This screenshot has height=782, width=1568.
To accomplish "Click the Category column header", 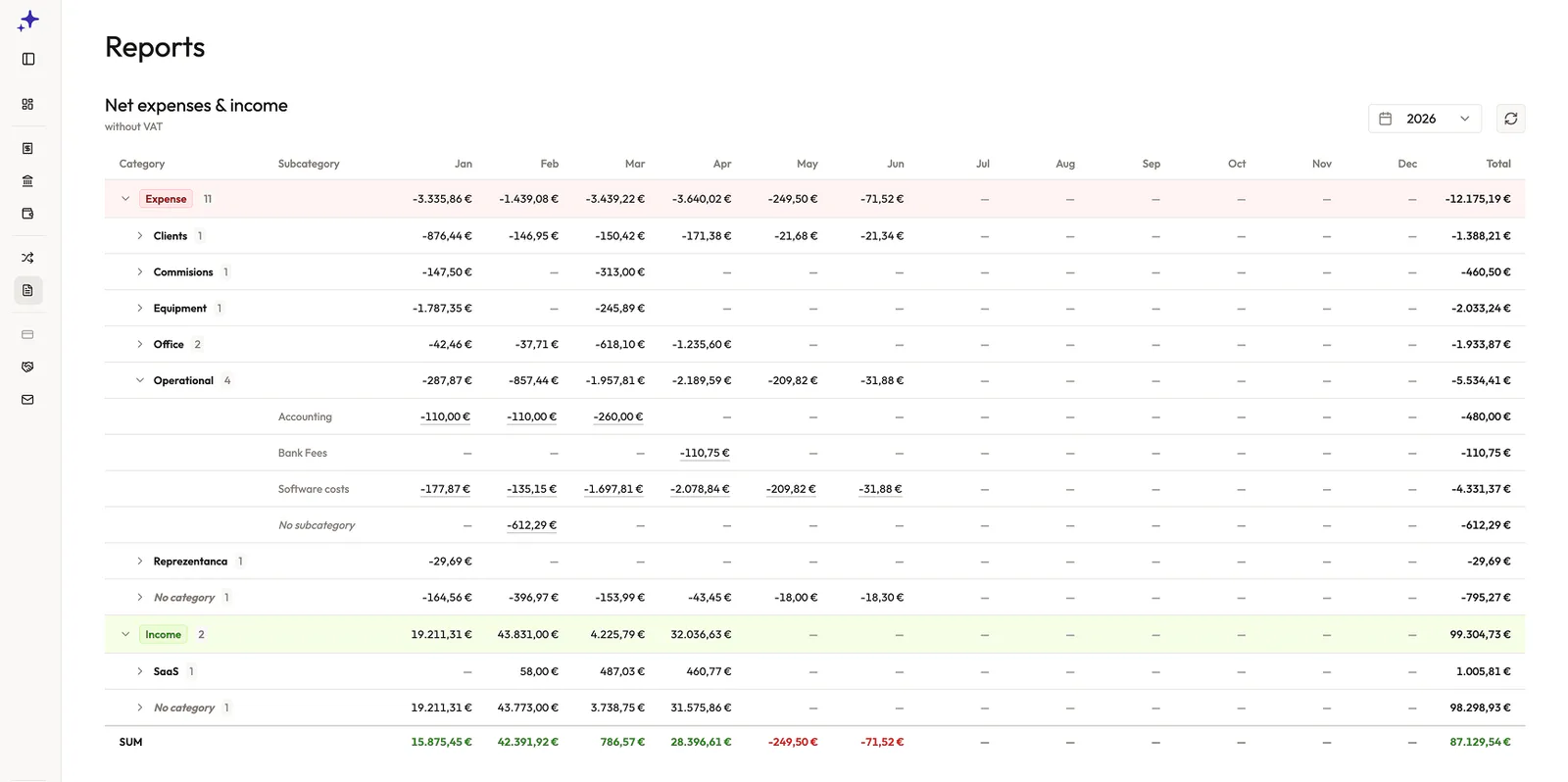I will (142, 165).
